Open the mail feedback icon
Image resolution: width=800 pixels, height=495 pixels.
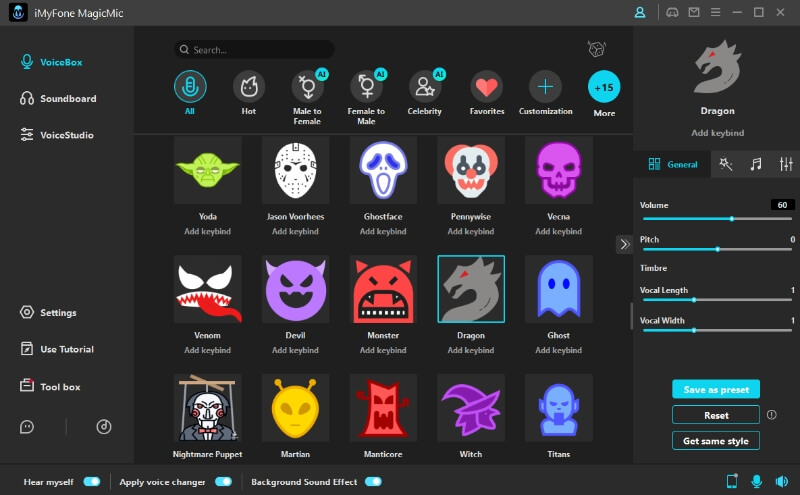(694, 12)
